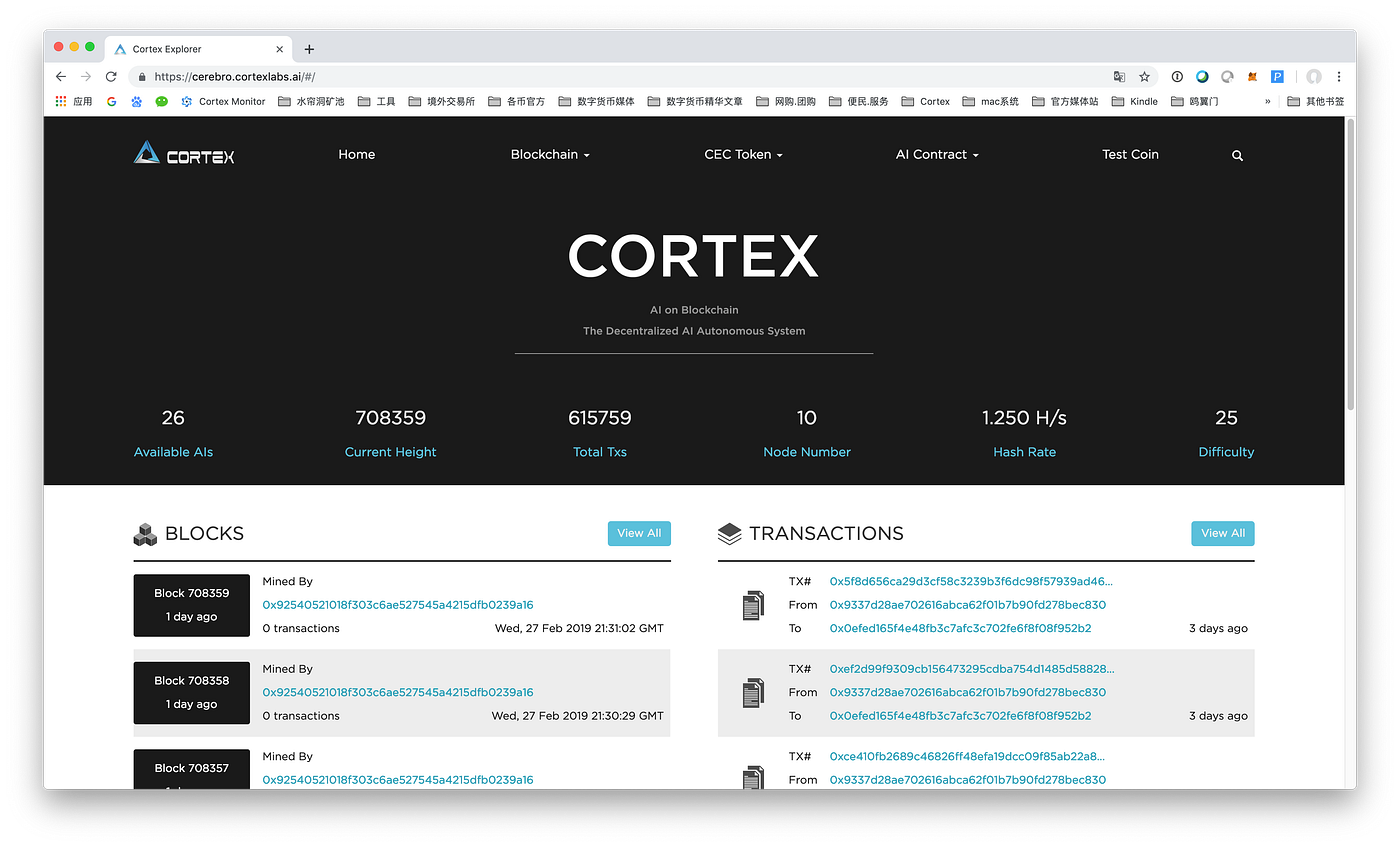Open the Google Translate icon in address bar
Screen dimensions: 1400x847
click(1119, 76)
